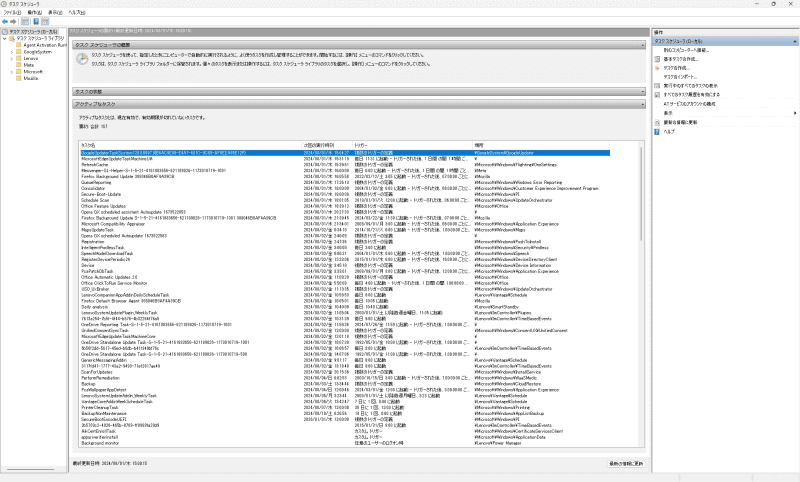Select the Consolidator task row

coord(345,188)
